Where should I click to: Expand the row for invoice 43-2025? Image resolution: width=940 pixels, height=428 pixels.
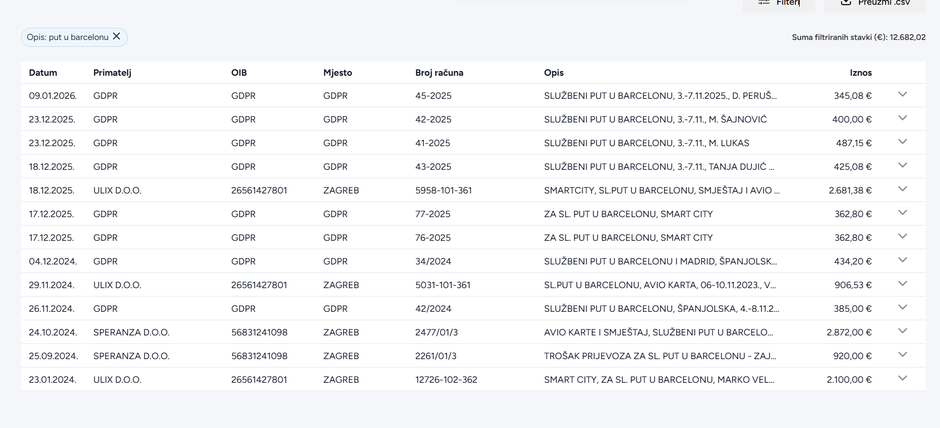pyautogui.click(x=902, y=166)
